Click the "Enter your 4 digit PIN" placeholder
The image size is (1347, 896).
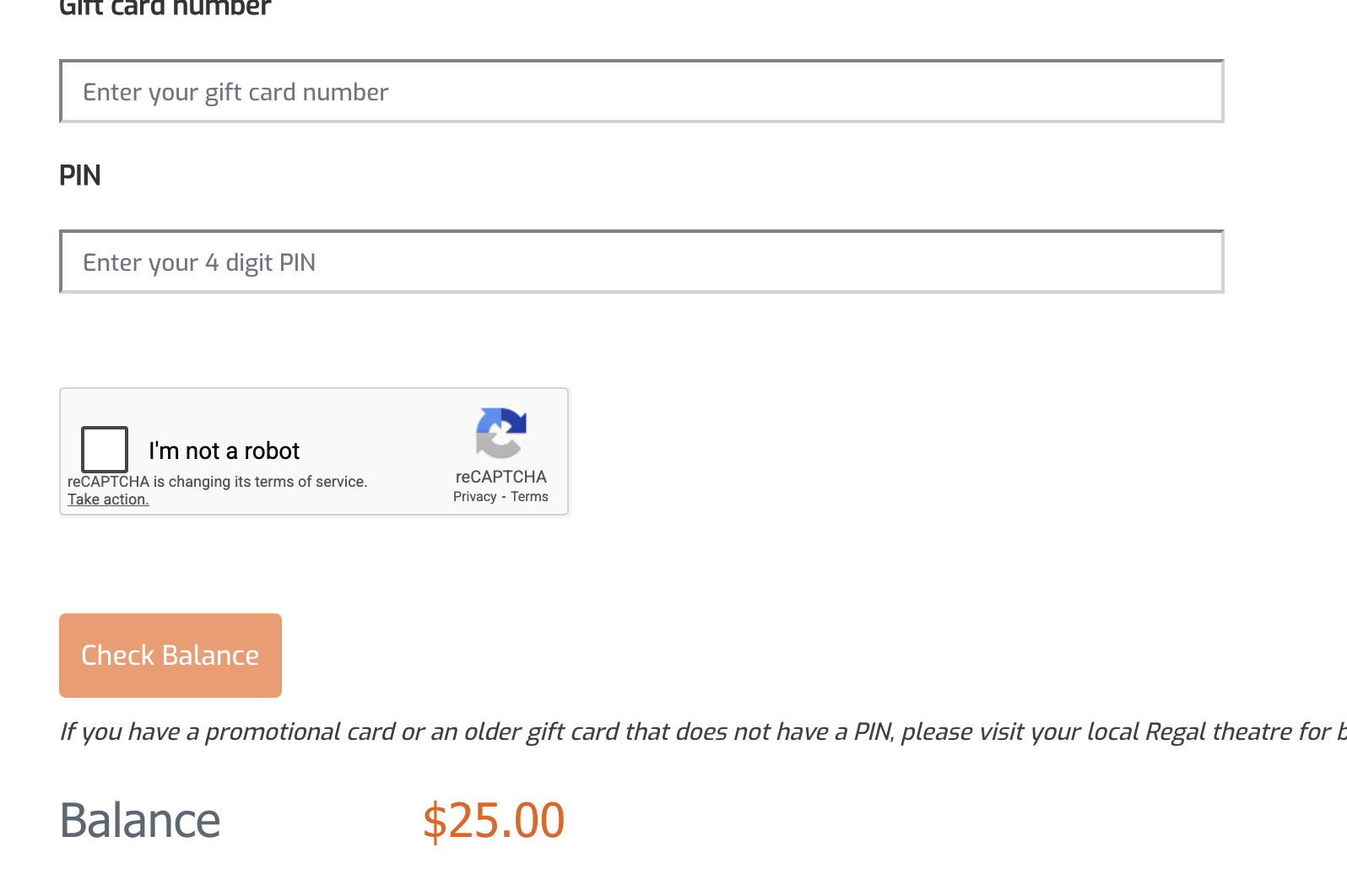[199, 262]
